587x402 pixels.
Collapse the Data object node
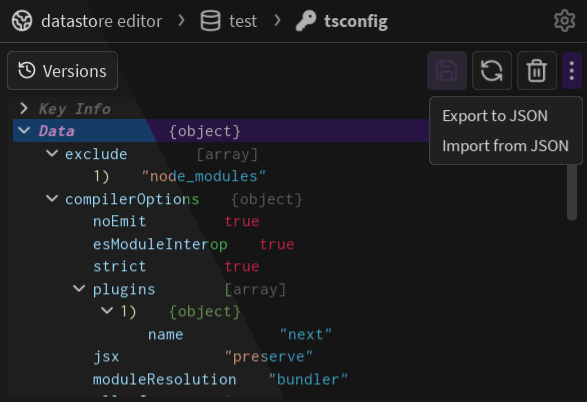(24, 131)
